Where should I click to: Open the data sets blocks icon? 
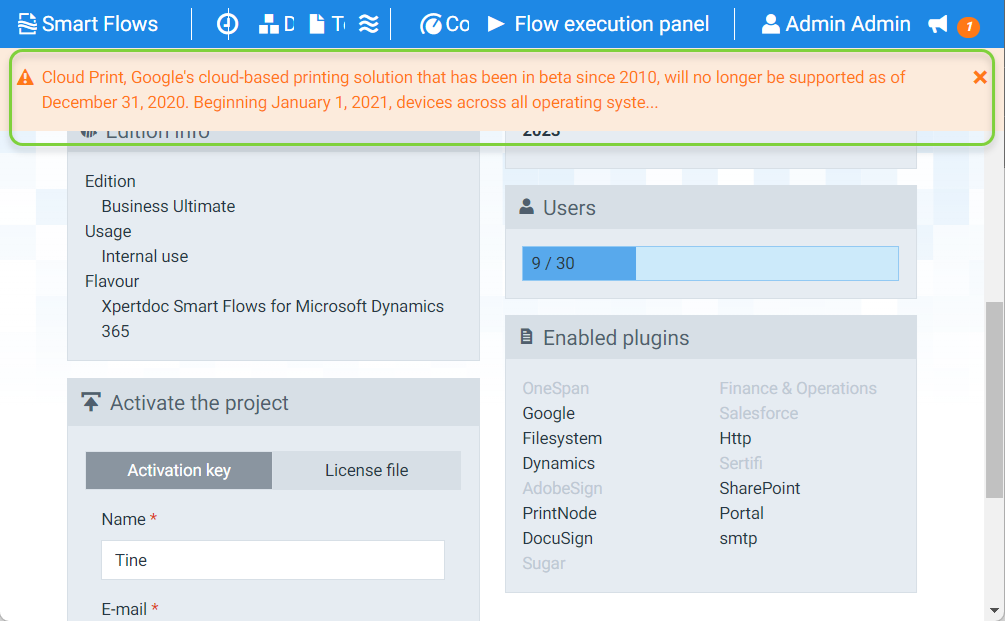click(x=276, y=24)
